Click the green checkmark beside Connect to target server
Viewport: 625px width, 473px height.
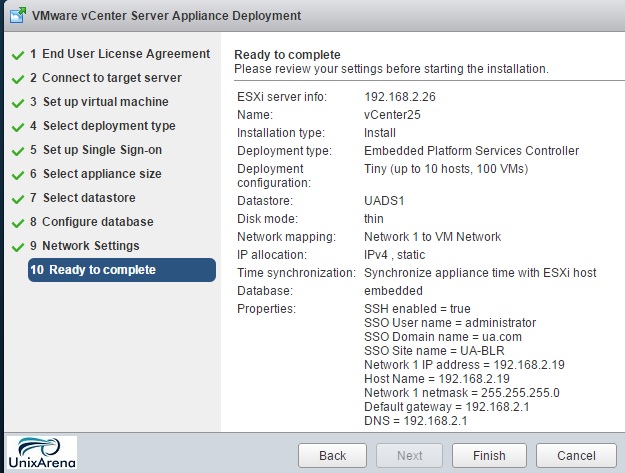pyautogui.click(x=18, y=79)
